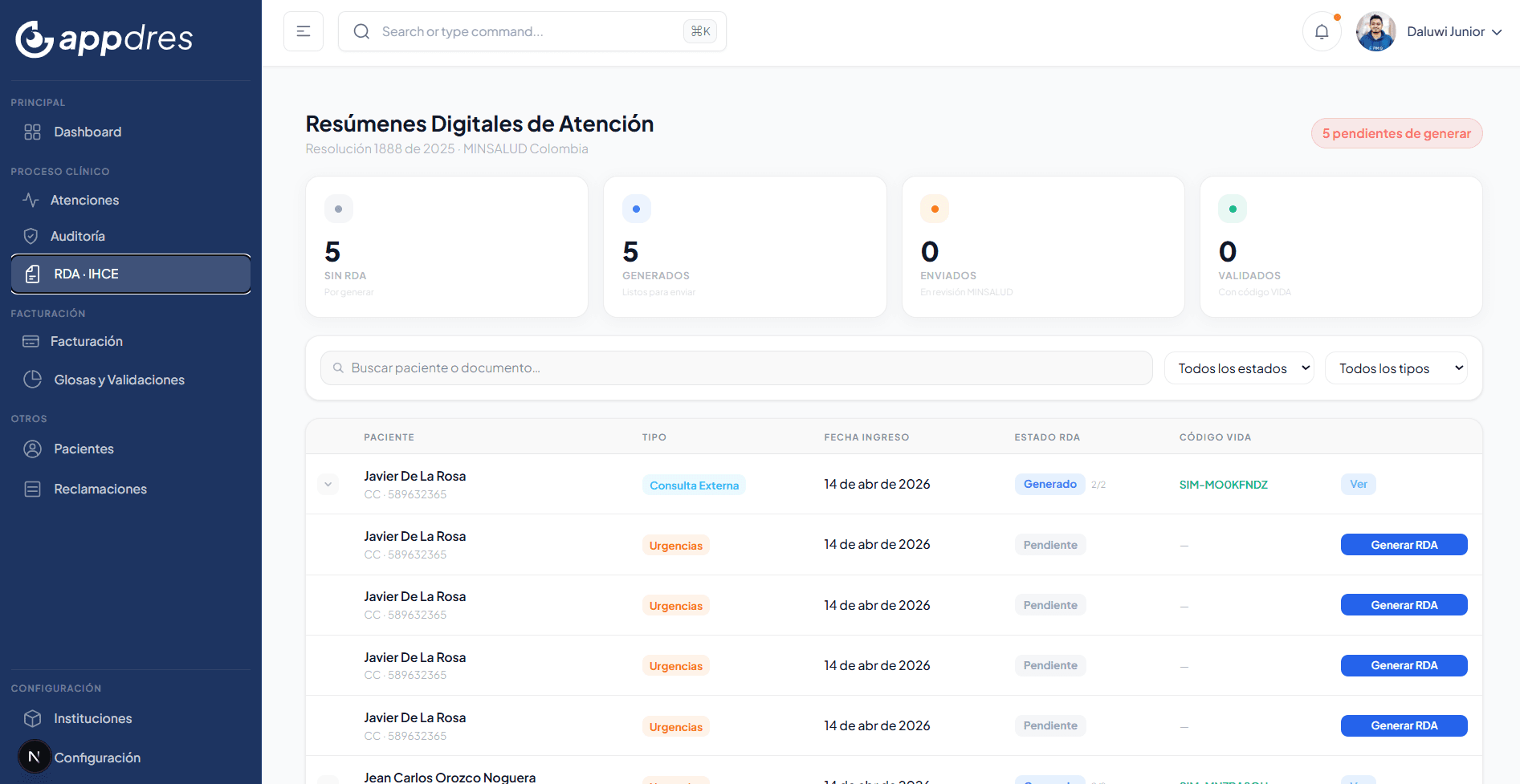This screenshot has height=784, width=1520.
Task: Open Glosas y Validaciones
Action: 131,380
